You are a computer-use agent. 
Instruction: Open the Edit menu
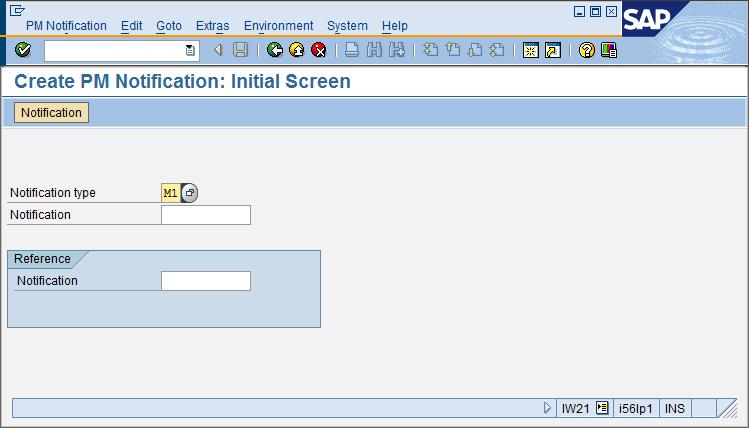coord(131,26)
